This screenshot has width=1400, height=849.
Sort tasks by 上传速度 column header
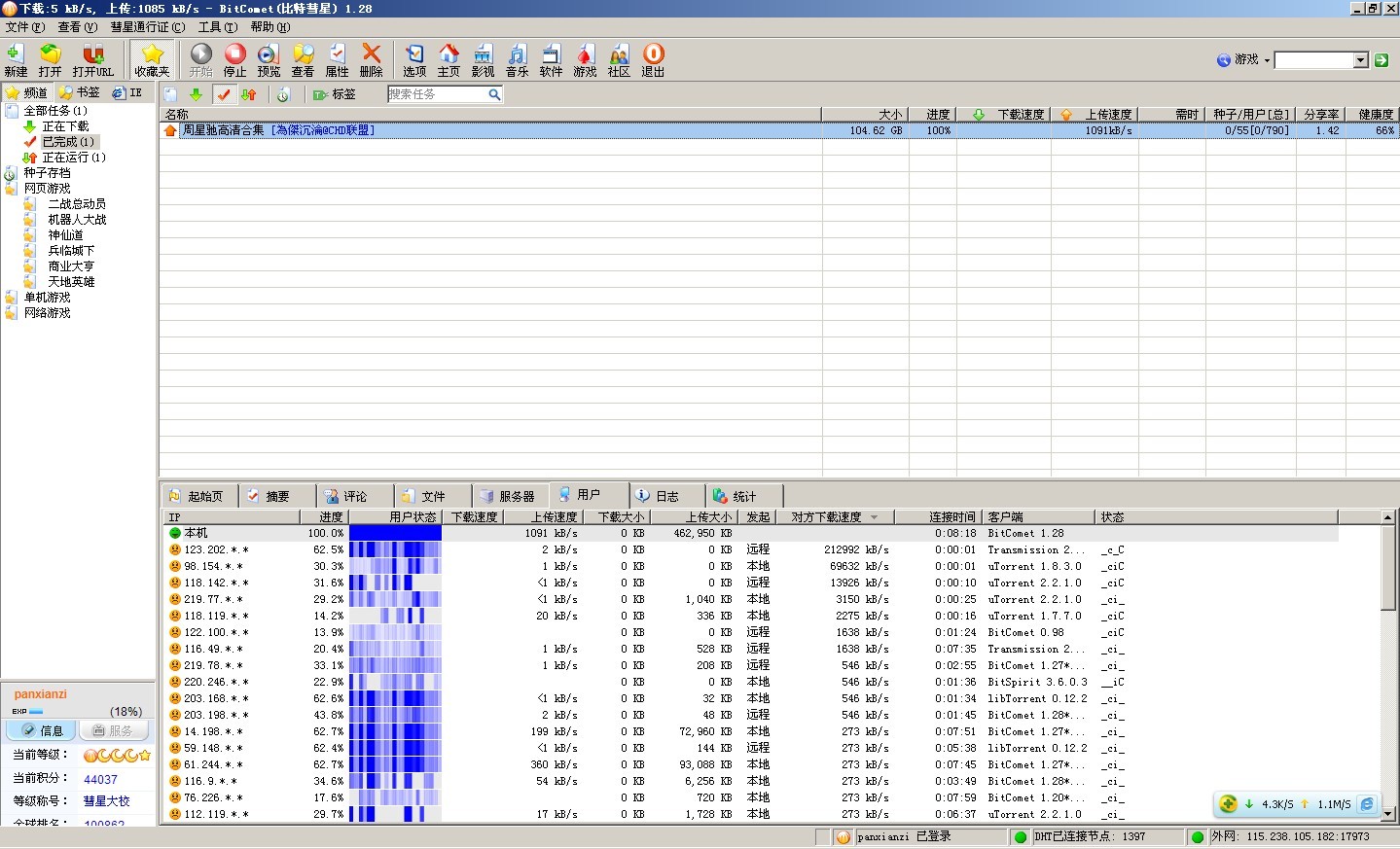(x=1095, y=114)
